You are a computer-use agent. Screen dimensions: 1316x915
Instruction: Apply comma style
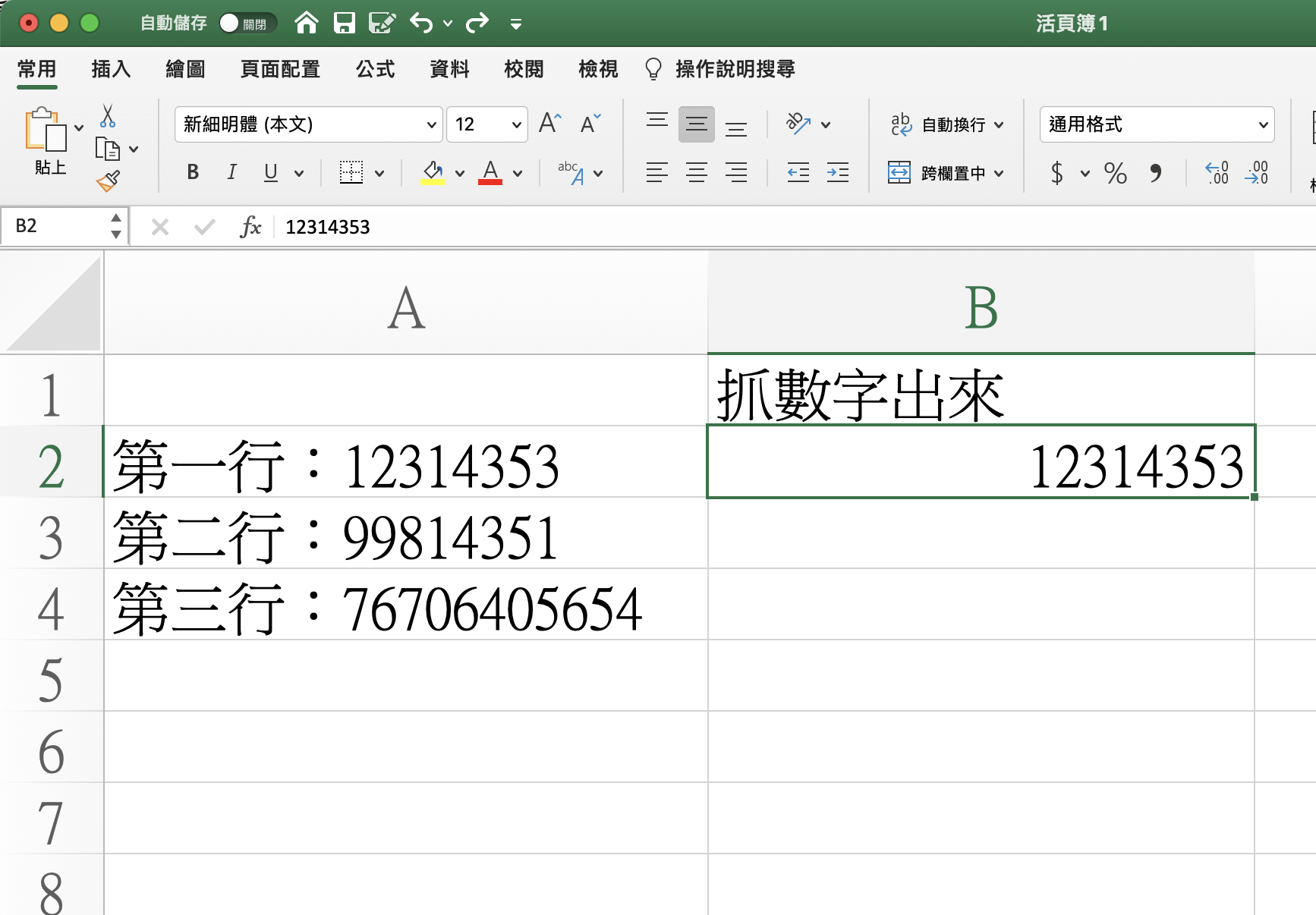coord(1155,173)
